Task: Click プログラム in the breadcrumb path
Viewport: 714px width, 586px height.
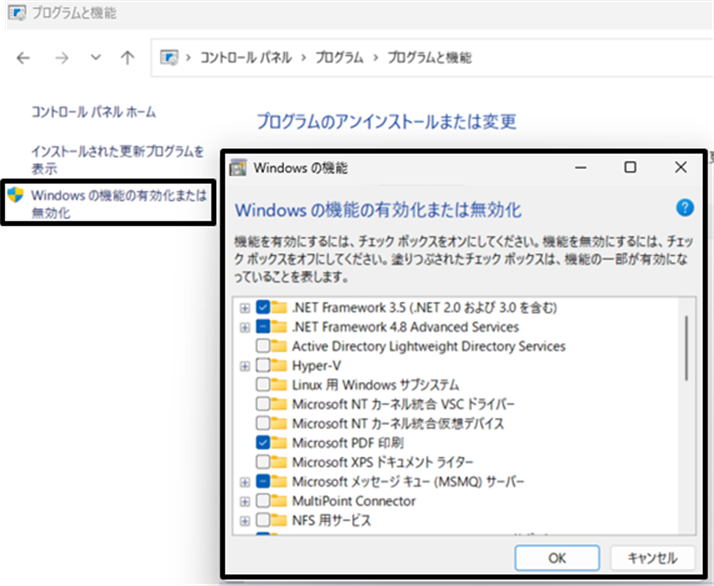Action: tap(339, 58)
